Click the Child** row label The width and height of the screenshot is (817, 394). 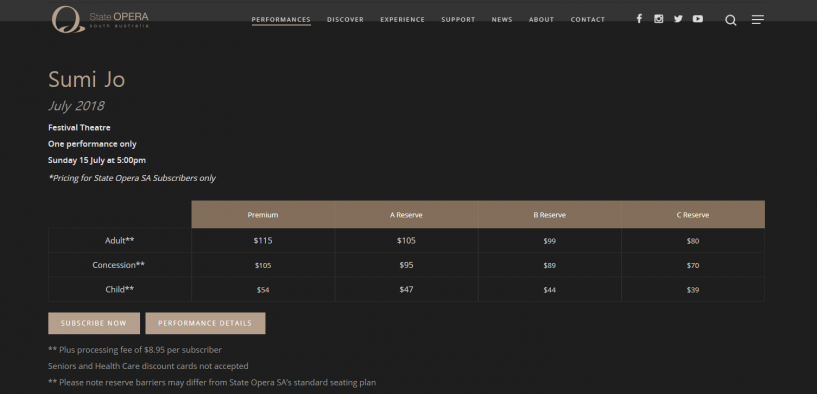click(119, 289)
